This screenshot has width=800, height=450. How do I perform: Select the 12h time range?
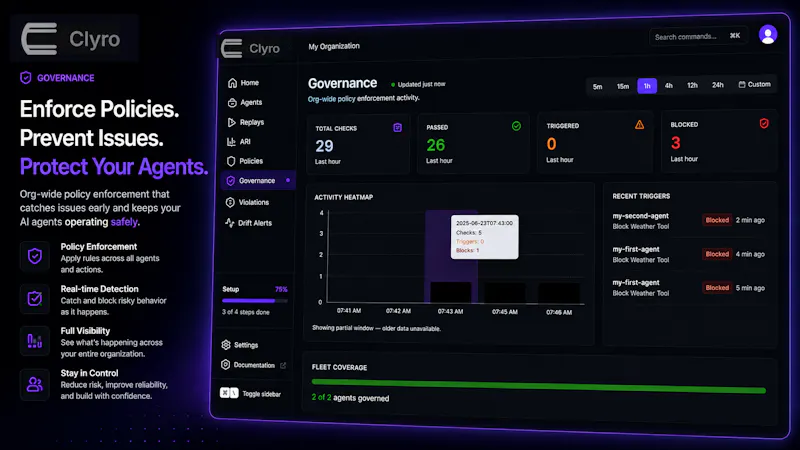pyautogui.click(x=692, y=85)
